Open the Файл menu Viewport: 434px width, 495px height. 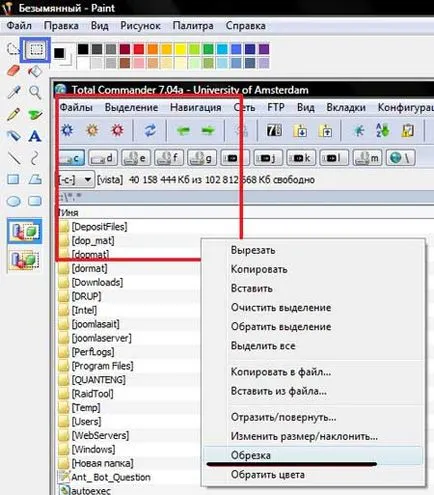[19, 26]
